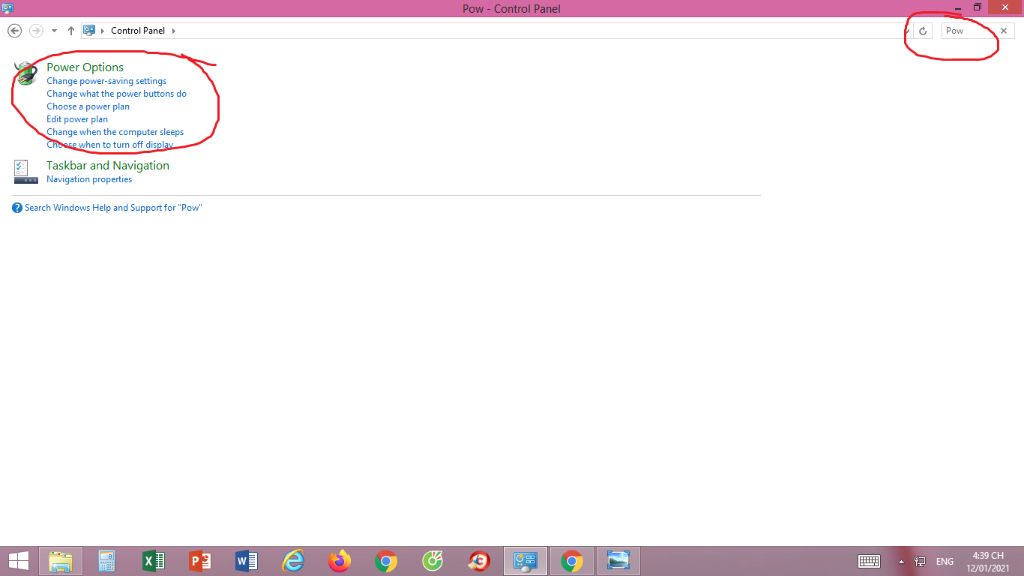The width and height of the screenshot is (1024, 576).
Task: Open the Windows Start button
Action: (18, 561)
